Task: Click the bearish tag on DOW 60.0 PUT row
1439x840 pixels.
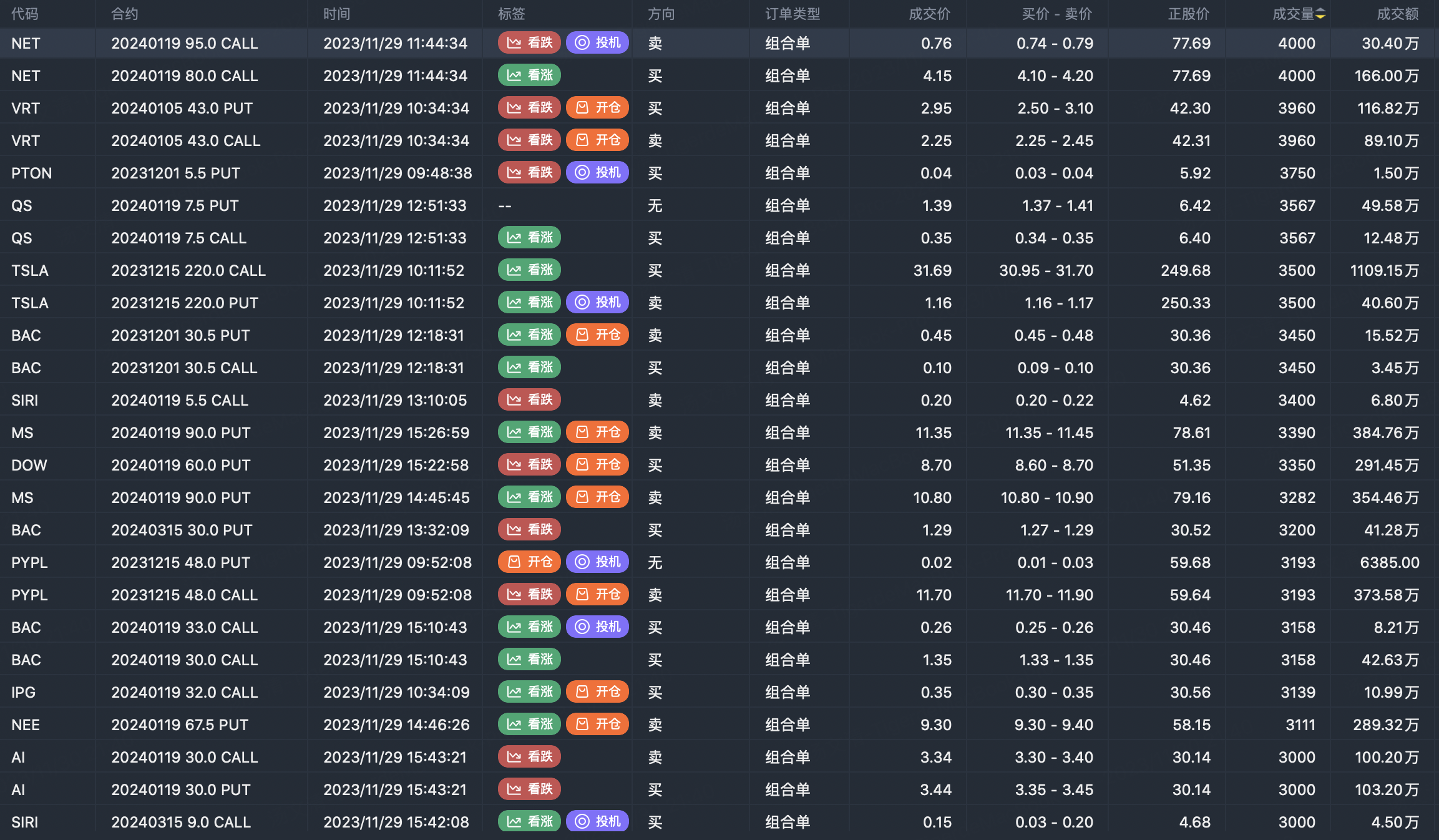Action: coord(529,465)
